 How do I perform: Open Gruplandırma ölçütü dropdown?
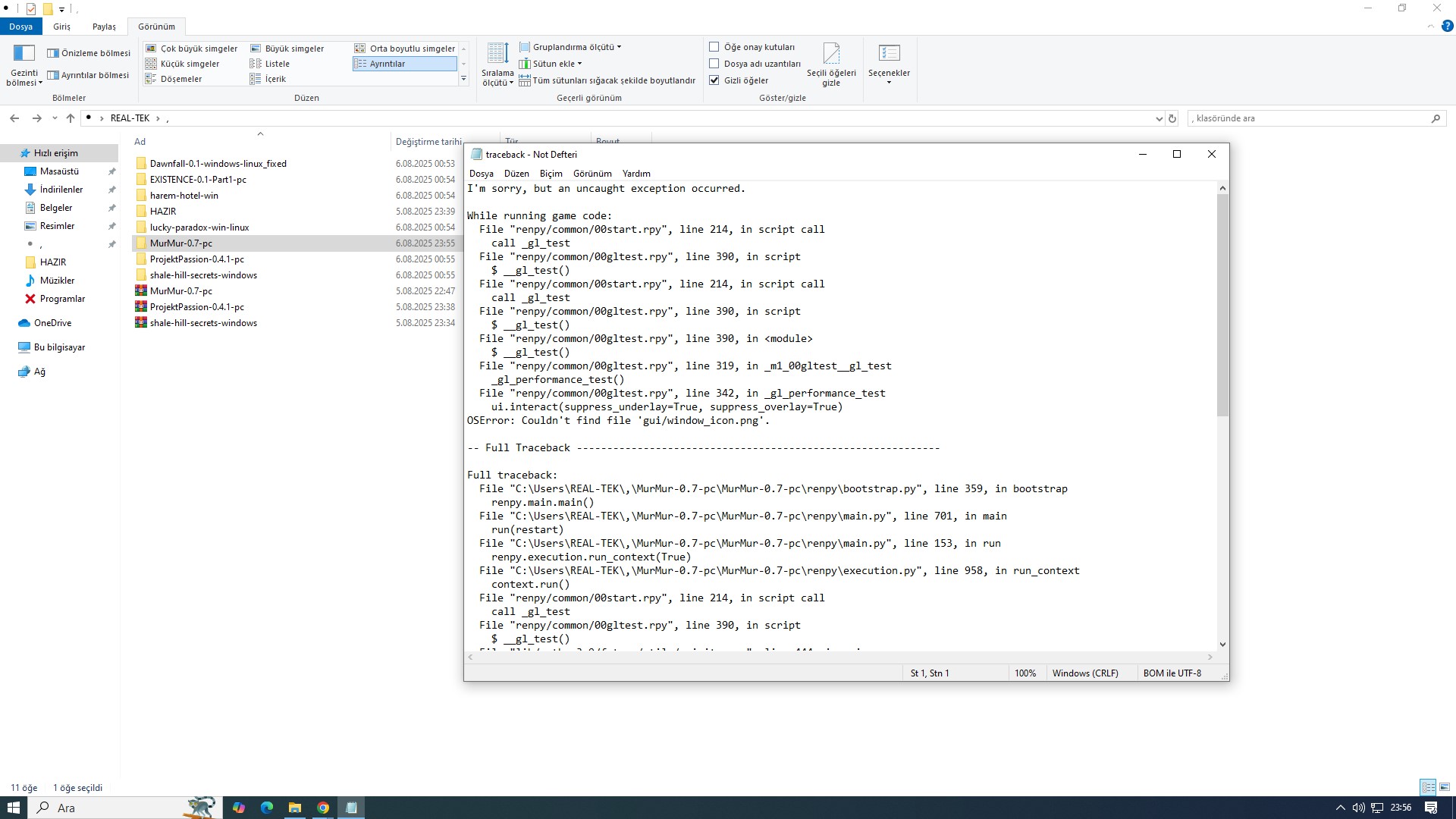570,47
